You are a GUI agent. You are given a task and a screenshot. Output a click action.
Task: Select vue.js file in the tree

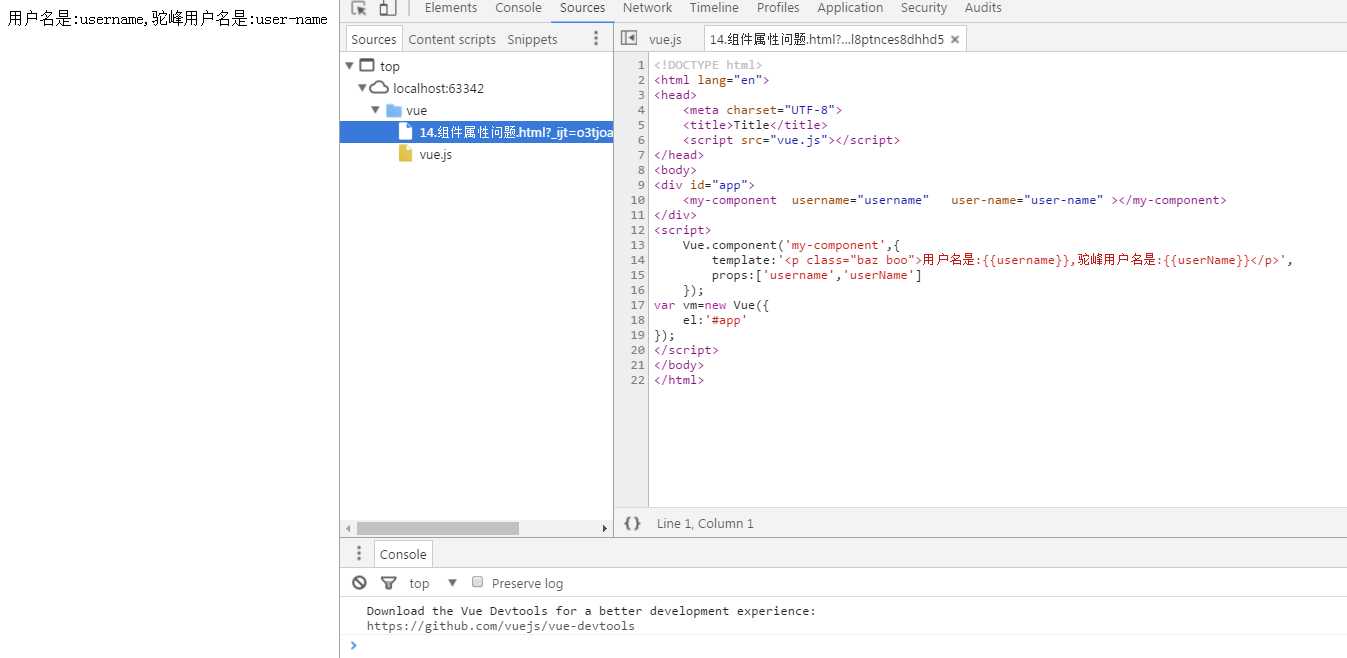435,154
